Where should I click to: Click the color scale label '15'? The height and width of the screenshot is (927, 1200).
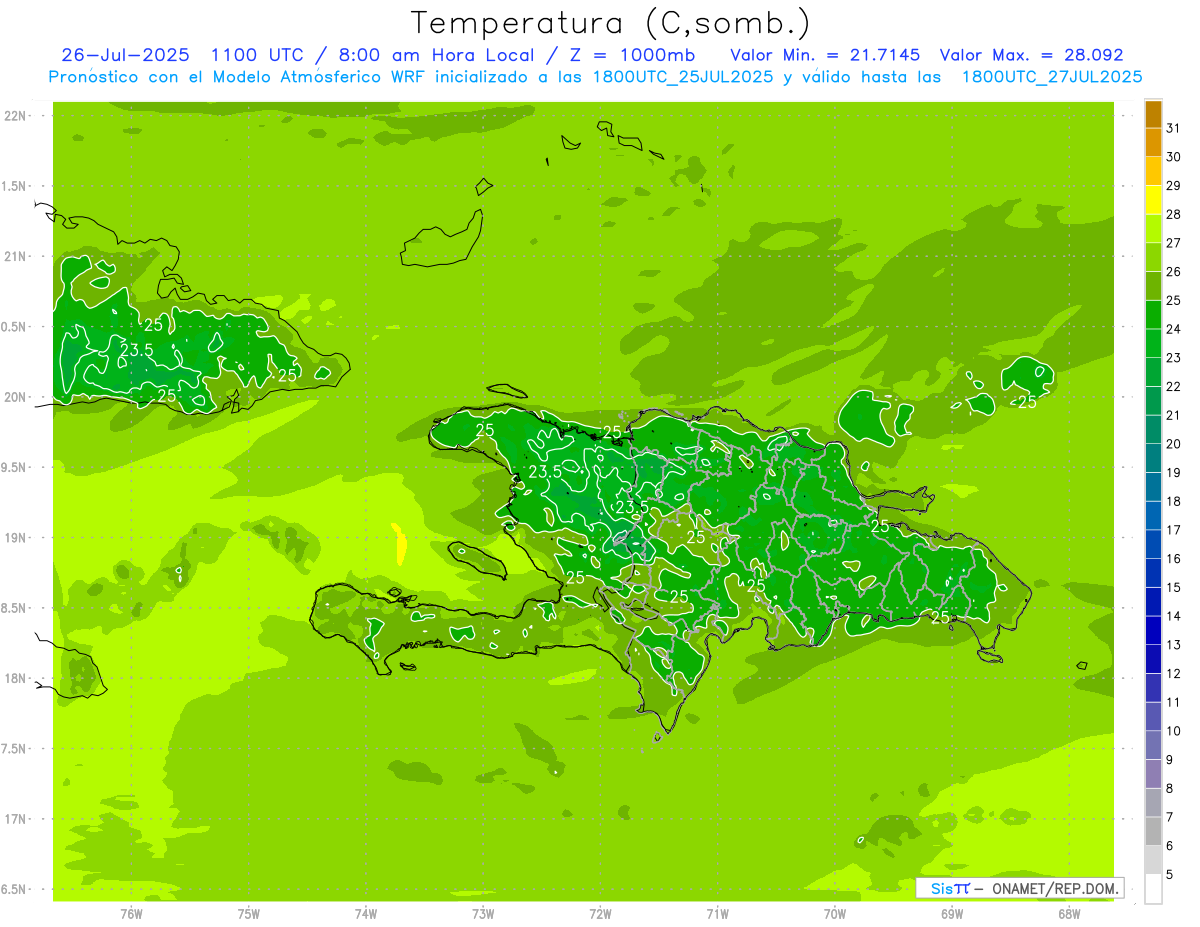coord(1174,588)
